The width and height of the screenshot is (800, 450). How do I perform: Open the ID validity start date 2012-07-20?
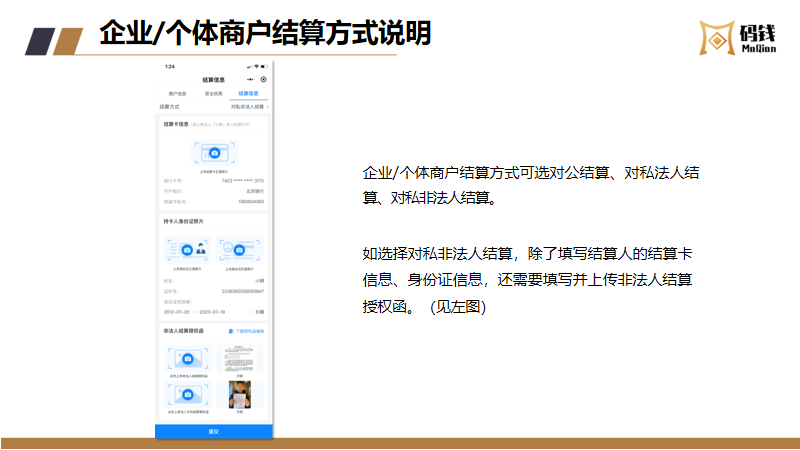177,310
